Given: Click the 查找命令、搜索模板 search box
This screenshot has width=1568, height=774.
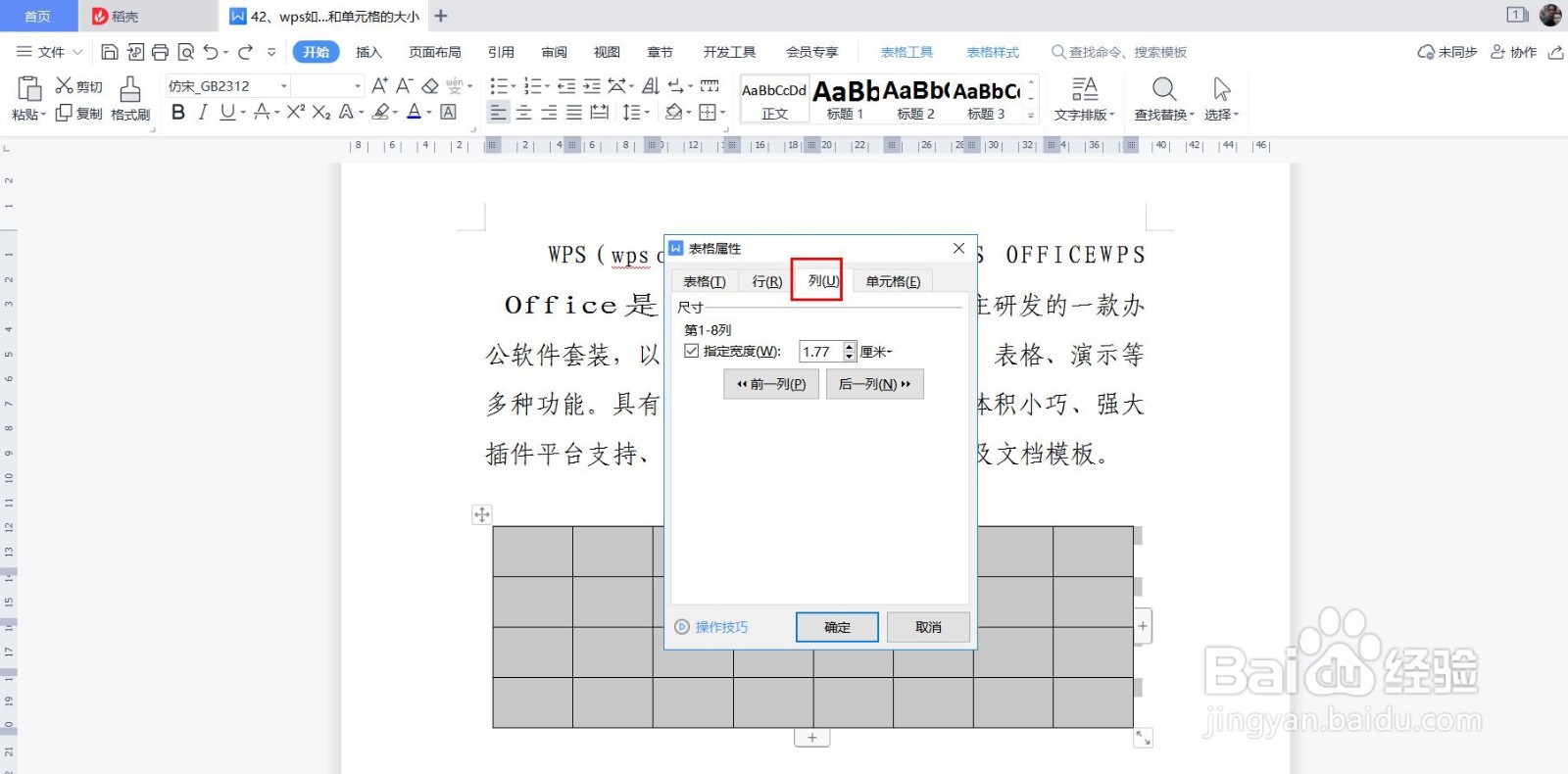Looking at the screenshot, I should 1119,52.
